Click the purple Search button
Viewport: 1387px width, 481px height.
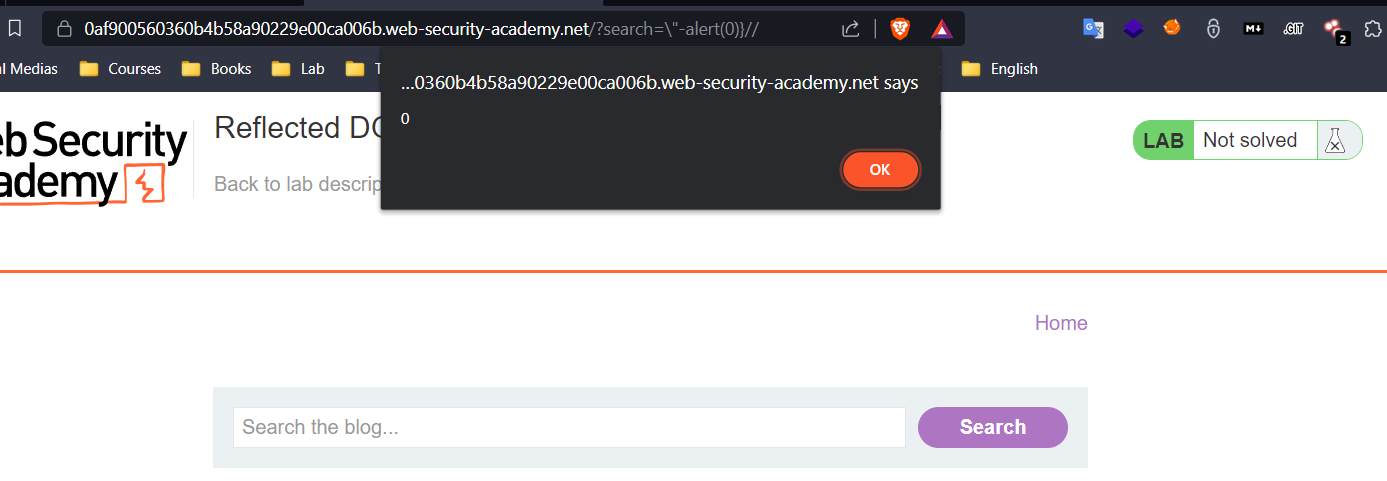(x=992, y=427)
